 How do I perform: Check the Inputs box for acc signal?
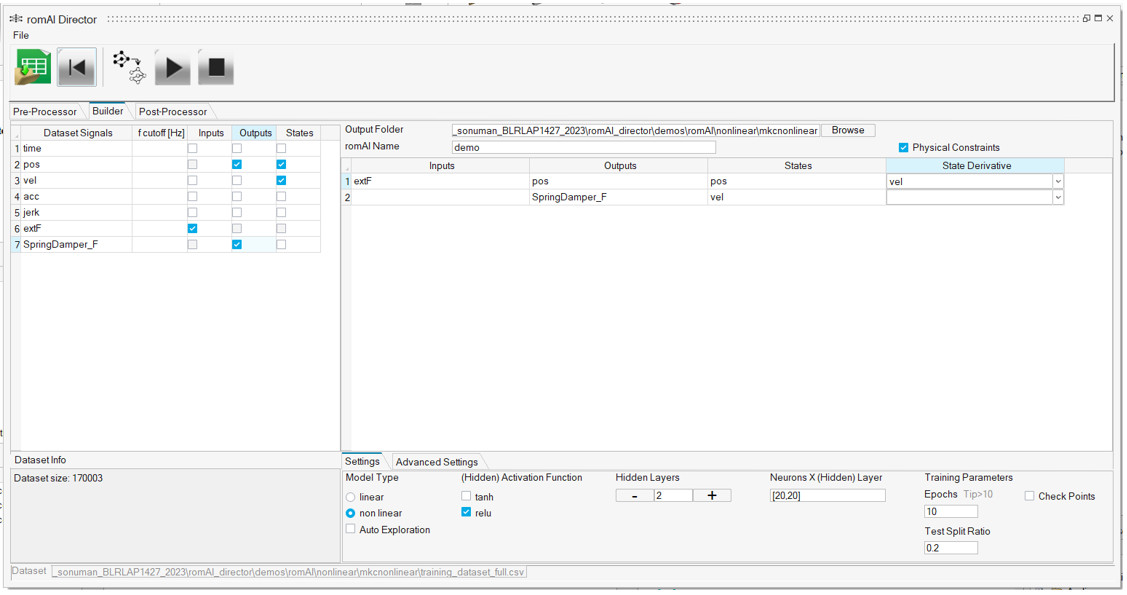(x=193, y=197)
